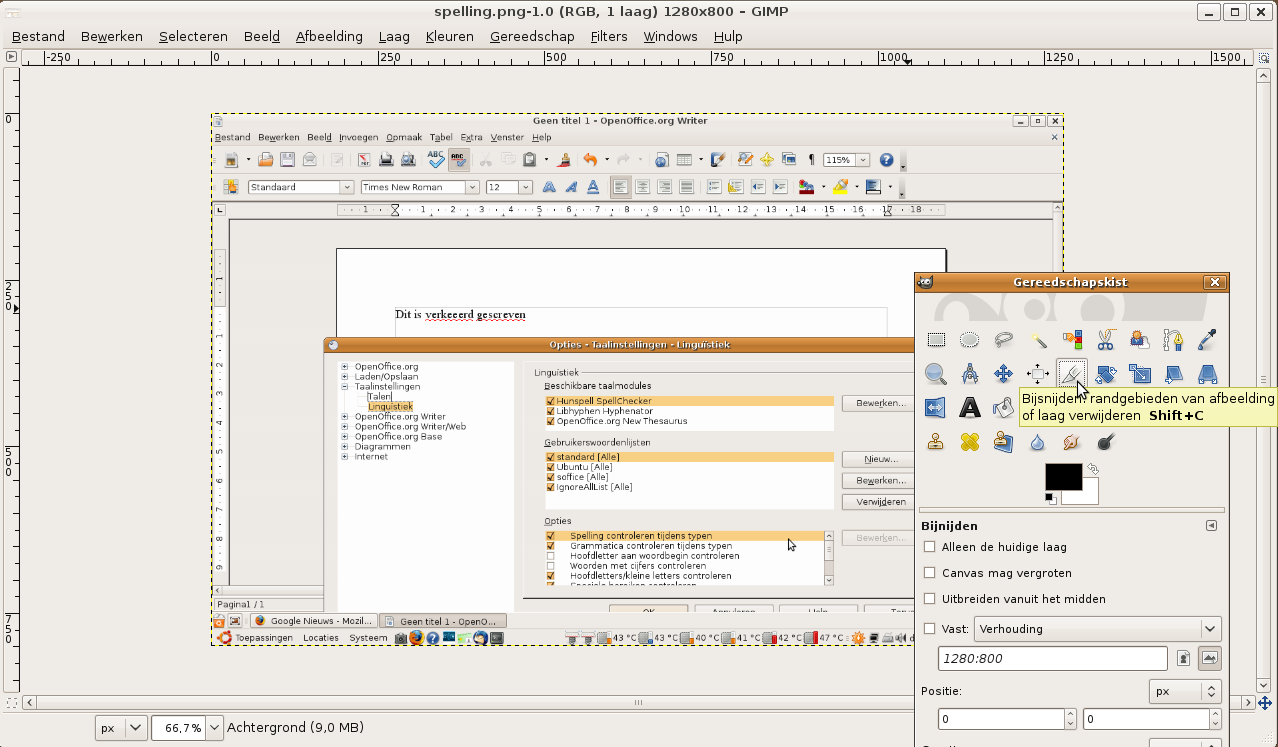The width and height of the screenshot is (1278, 747).
Task: Open the Filters menu
Action: (609, 36)
